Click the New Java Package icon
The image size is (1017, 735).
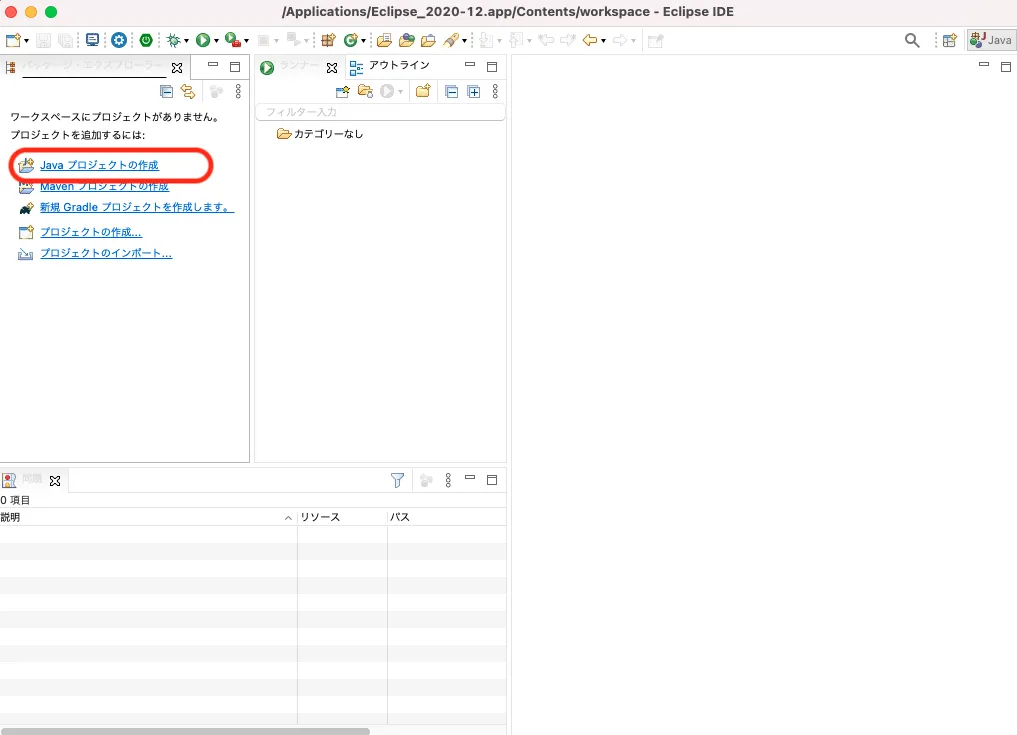point(329,40)
